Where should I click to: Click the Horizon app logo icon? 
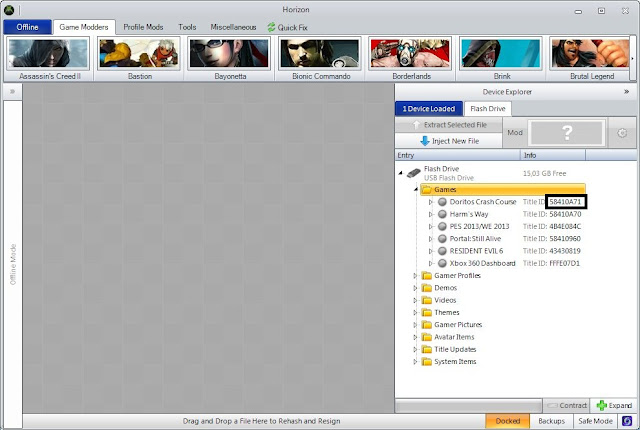[9, 10]
